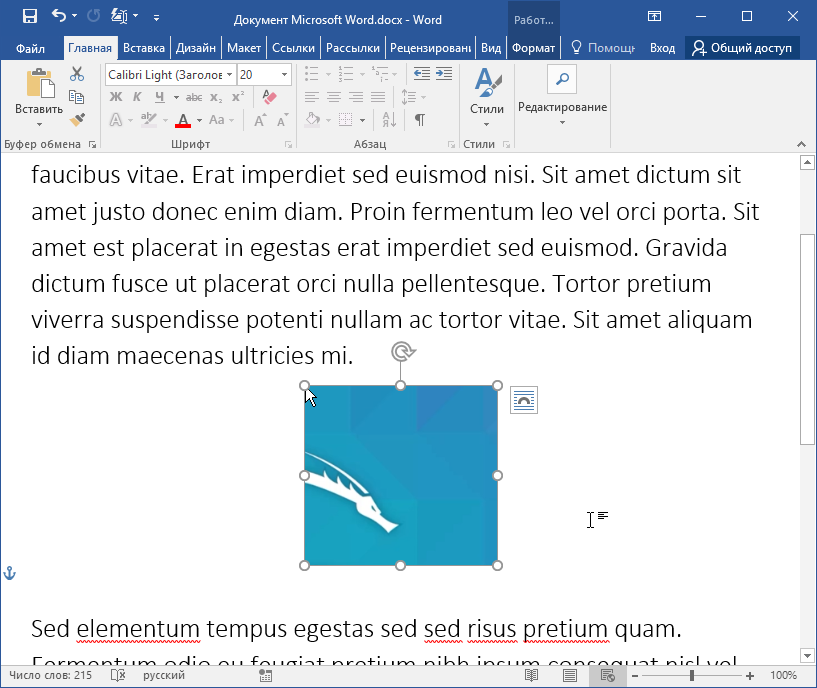This screenshot has height=688, width=817.
Task: Toggle italic (К) formatting
Action: [x=137, y=97]
